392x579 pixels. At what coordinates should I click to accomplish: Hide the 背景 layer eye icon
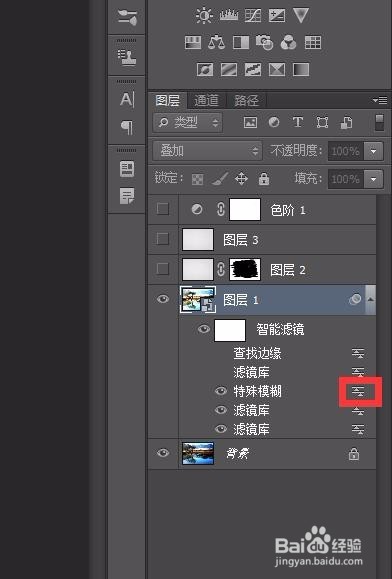coord(163,453)
